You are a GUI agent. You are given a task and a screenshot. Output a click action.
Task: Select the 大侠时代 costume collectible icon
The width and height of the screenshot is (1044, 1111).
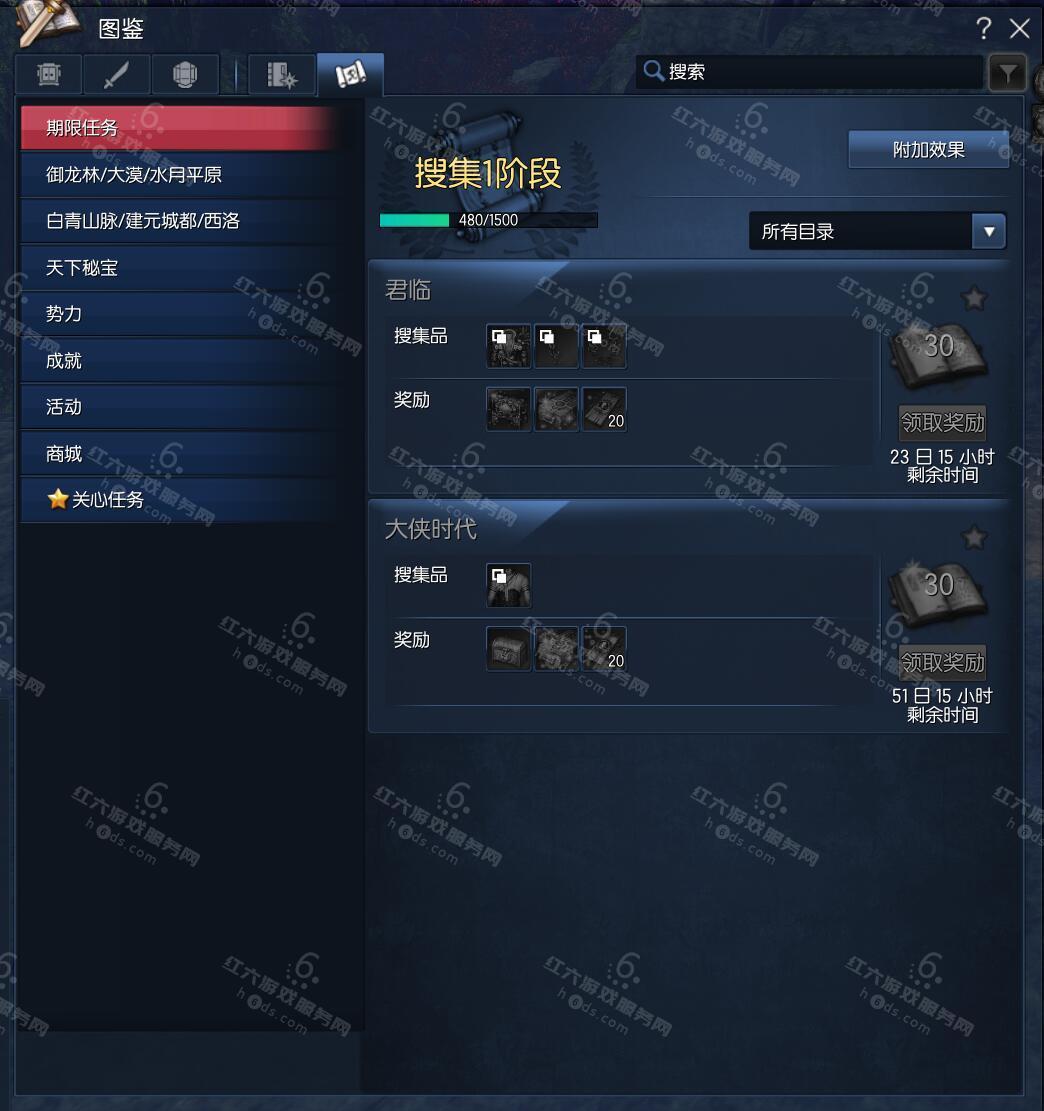[x=508, y=585]
